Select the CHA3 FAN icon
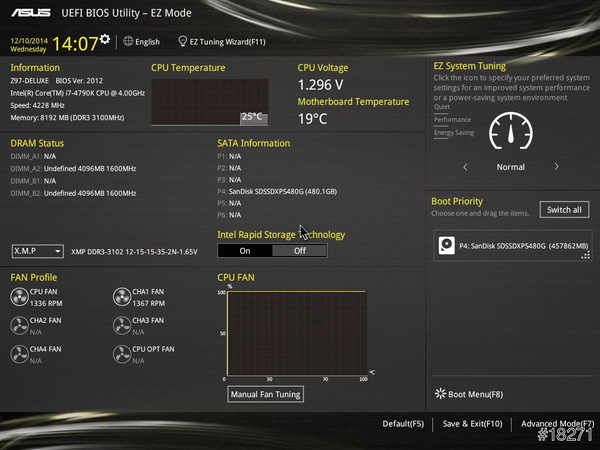Screen dimensions: 600x450 click(122, 326)
